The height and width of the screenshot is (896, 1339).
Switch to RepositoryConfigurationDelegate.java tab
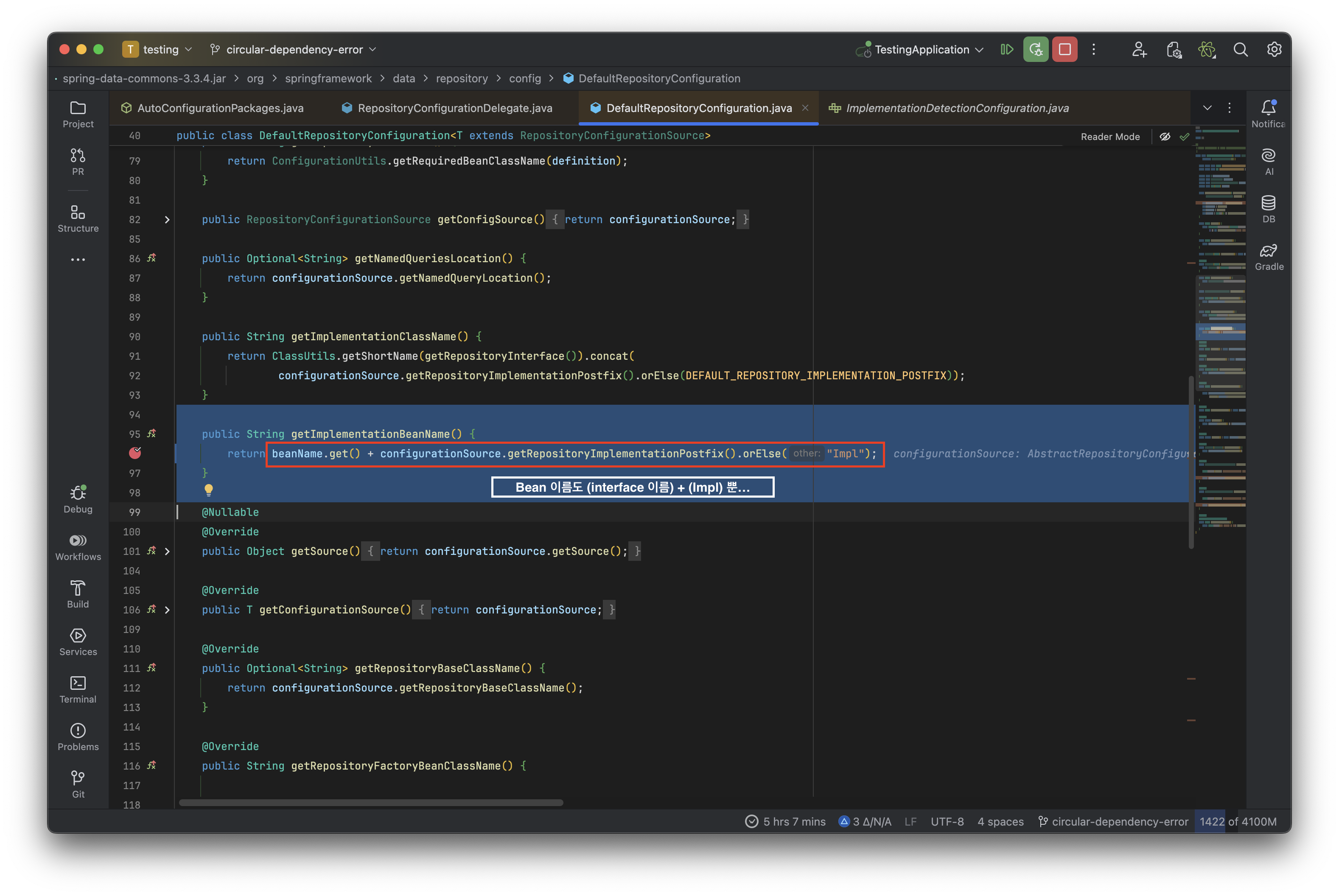[454, 108]
